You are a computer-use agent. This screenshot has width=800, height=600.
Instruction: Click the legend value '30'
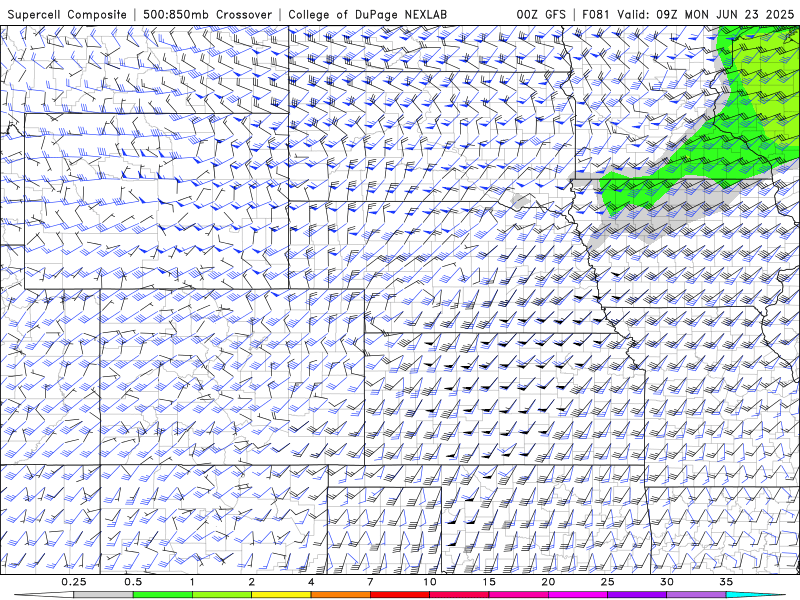(x=666, y=582)
